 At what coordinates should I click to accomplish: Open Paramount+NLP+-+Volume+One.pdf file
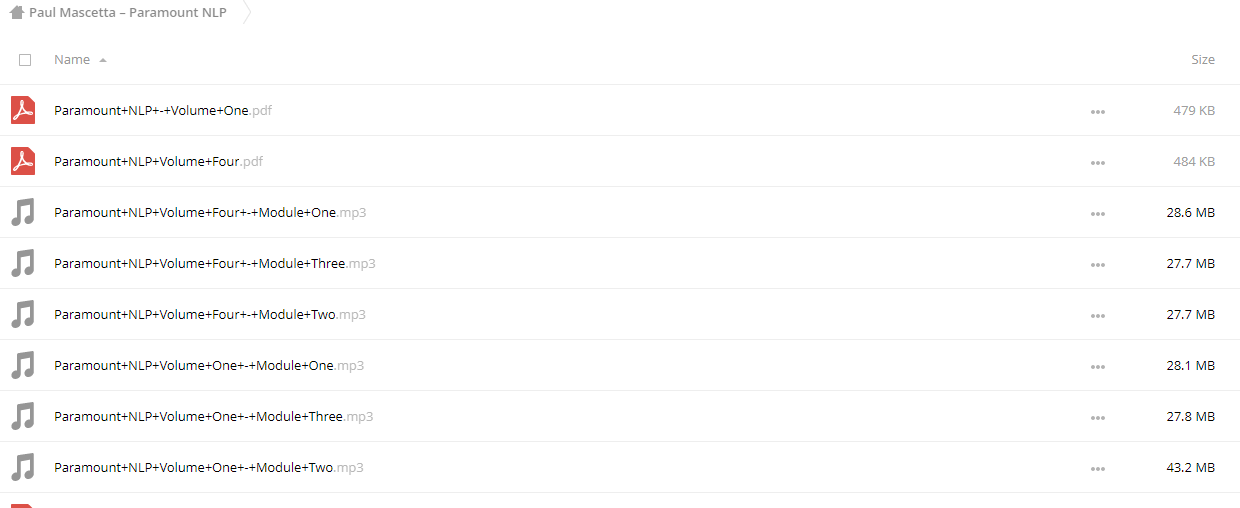(x=163, y=110)
